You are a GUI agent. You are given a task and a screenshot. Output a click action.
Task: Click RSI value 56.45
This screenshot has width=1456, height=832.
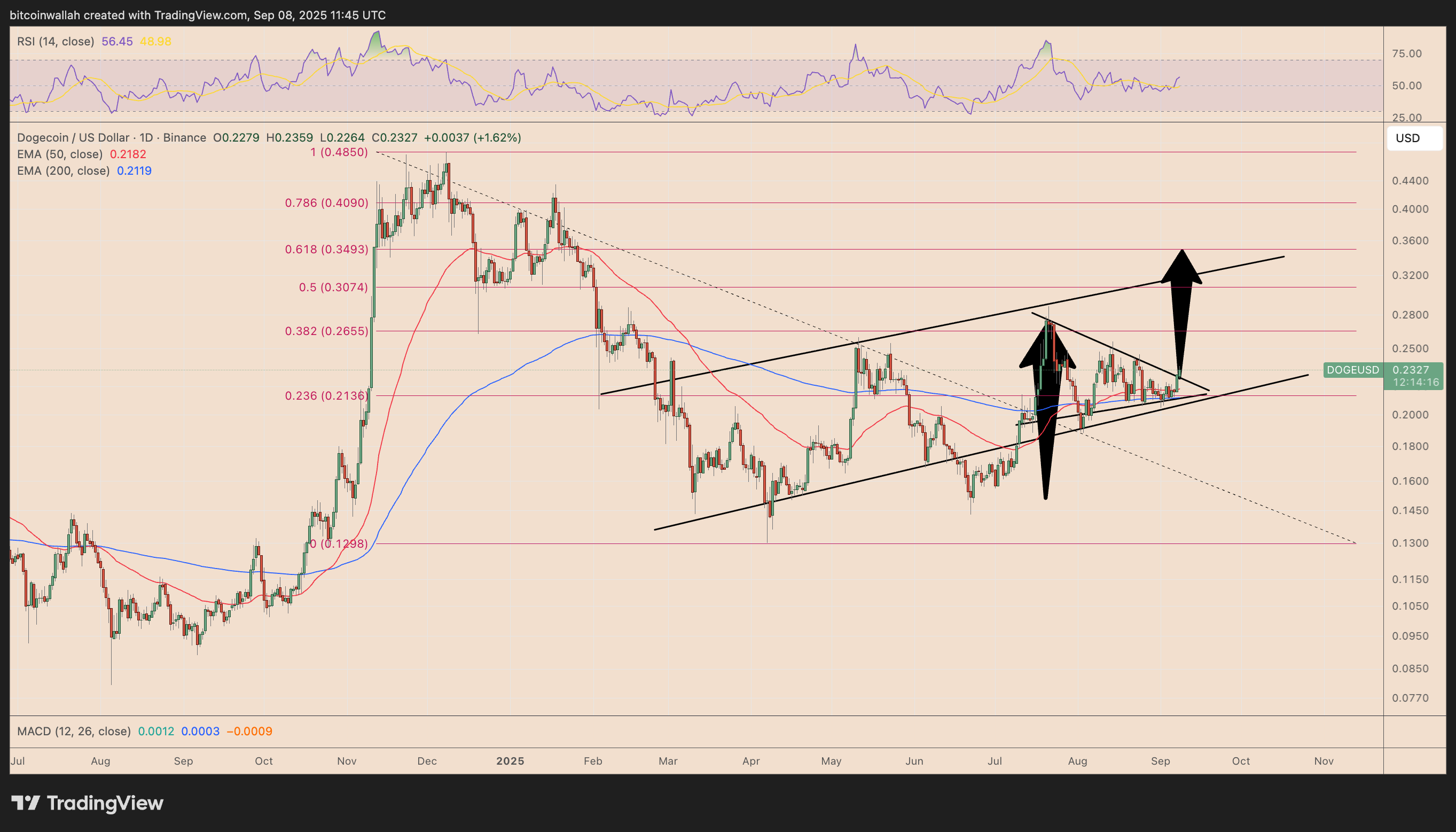tap(117, 41)
